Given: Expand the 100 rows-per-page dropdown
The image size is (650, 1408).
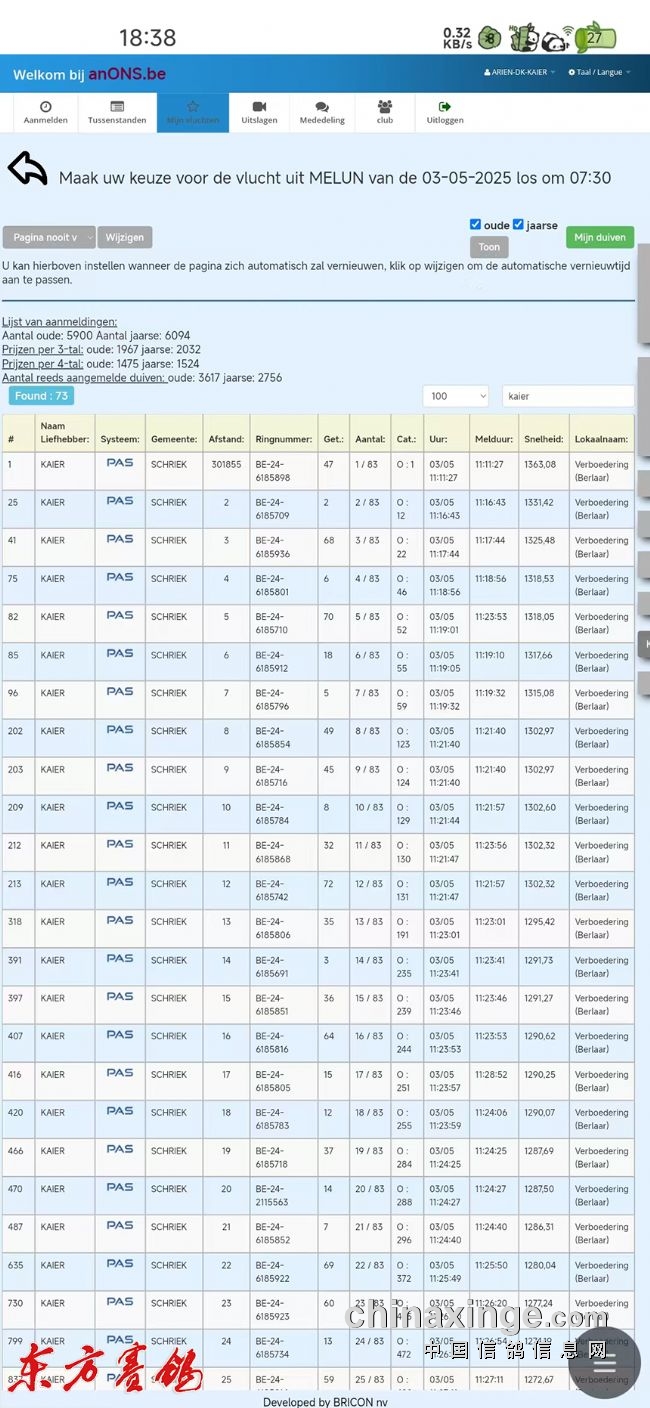Looking at the screenshot, I should (455, 396).
